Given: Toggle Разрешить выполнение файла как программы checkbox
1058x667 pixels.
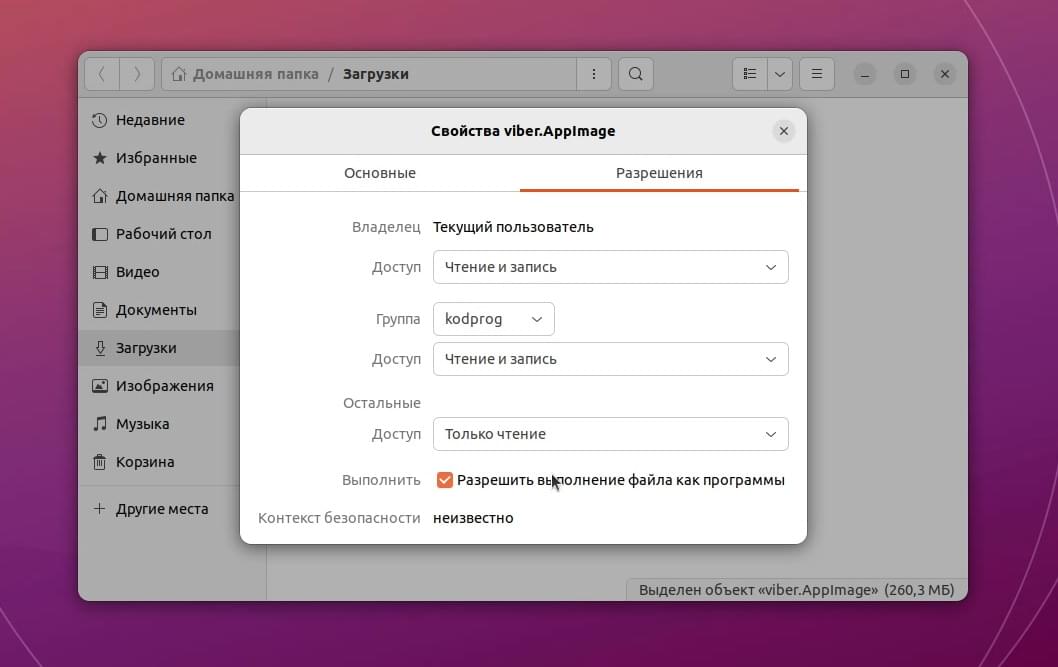Looking at the screenshot, I should 445,480.
